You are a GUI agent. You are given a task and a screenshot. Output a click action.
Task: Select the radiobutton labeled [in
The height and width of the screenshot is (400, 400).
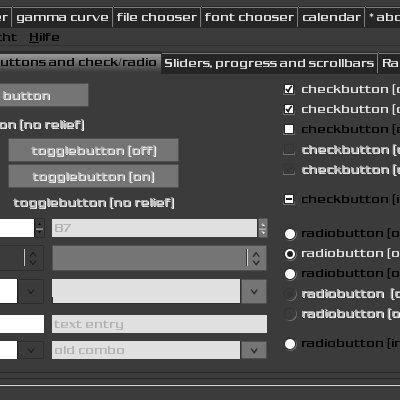(290, 344)
